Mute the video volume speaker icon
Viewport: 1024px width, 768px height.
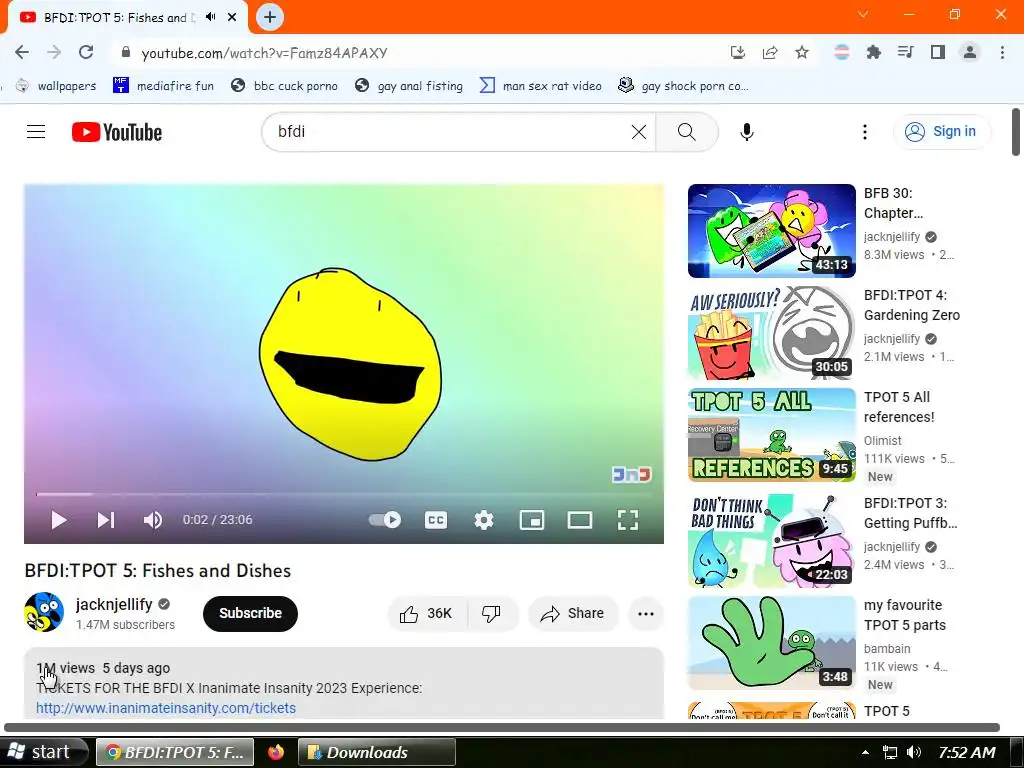click(x=153, y=520)
